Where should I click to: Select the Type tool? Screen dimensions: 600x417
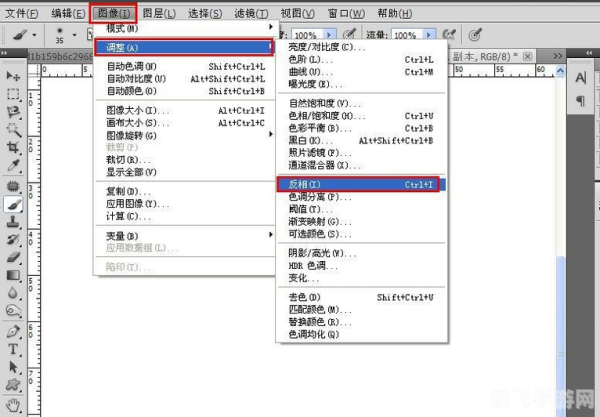coord(13,349)
